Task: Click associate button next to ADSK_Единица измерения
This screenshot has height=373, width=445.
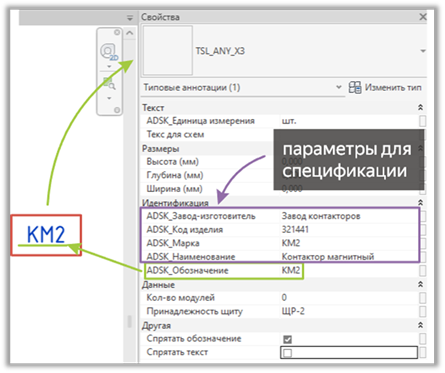Action: click(x=422, y=121)
